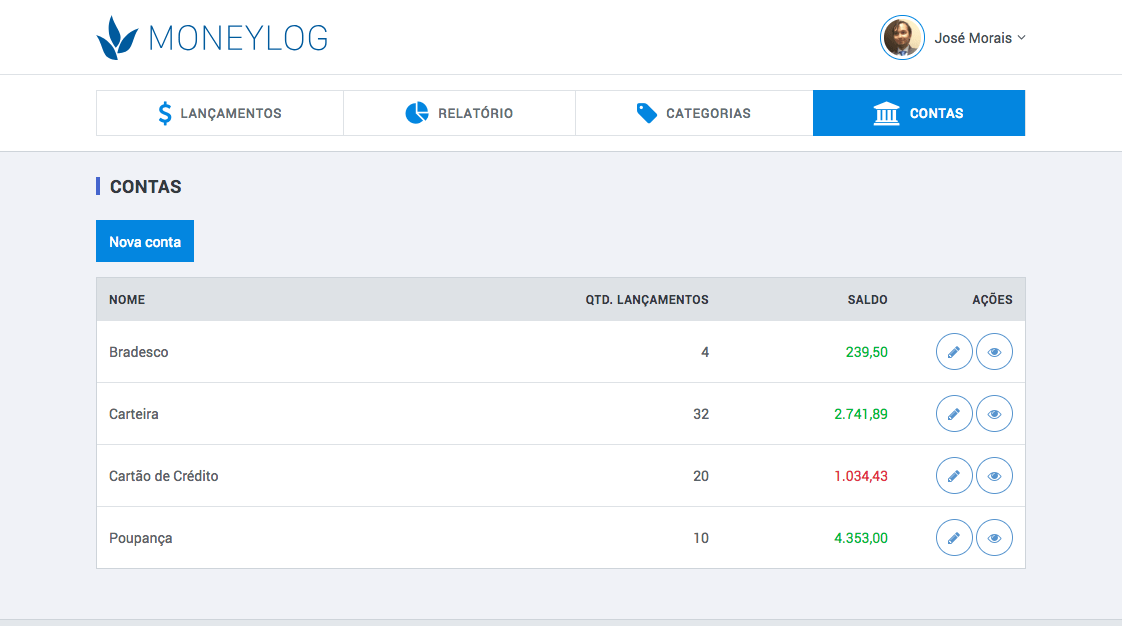1122x626 pixels.
Task: Switch to the Lançamentos tab
Action: pos(220,113)
